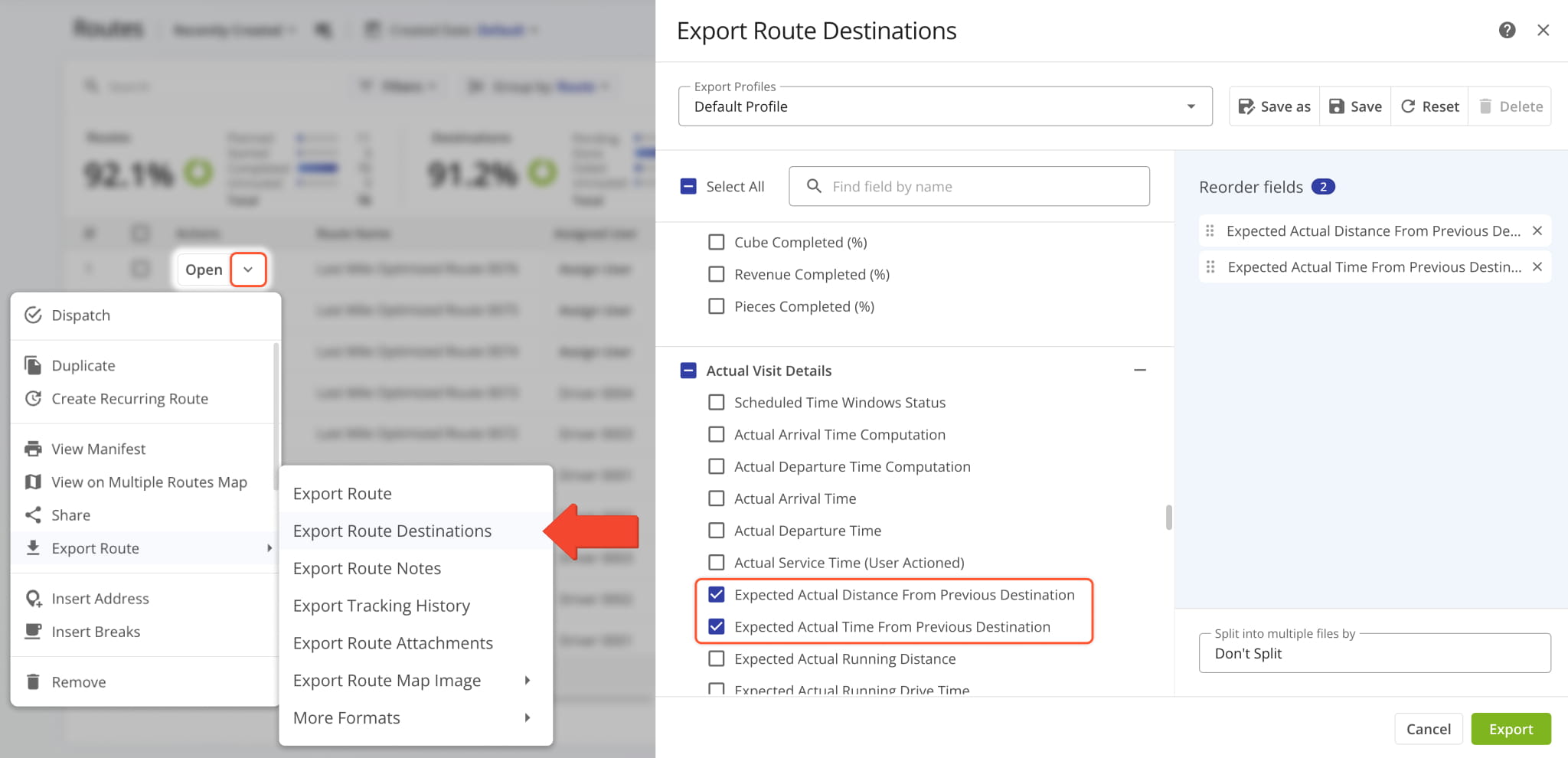Grab drag handle of Expected Actual Time field
The image size is (1568, 758).
(x=1210, y=266)
